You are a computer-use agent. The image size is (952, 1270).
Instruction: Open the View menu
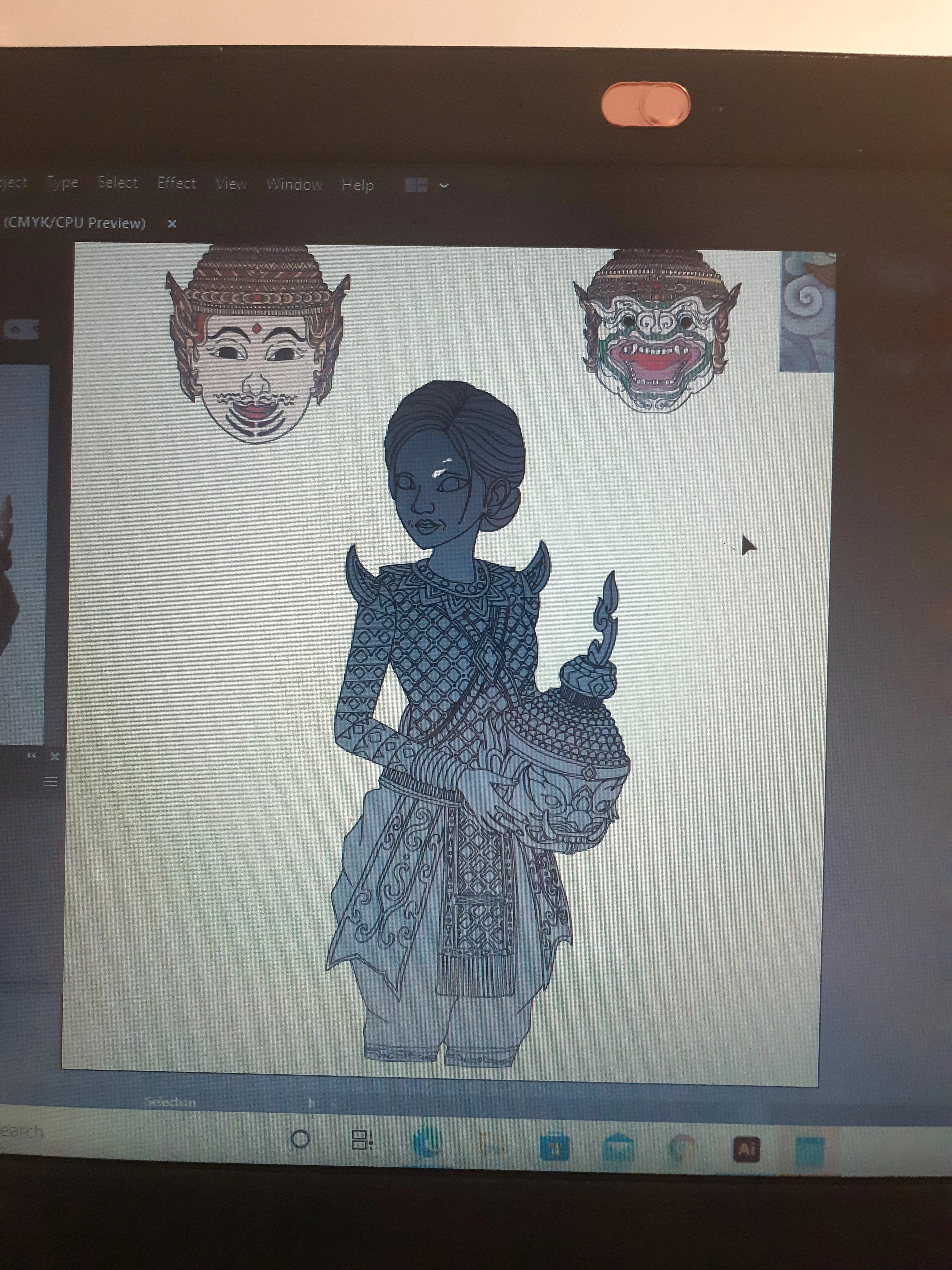(231, 184)
